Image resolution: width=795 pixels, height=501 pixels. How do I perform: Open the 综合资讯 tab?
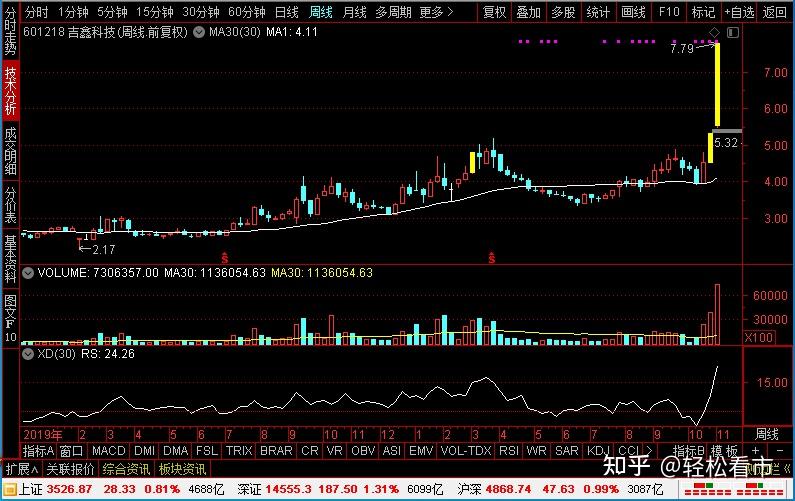click(x=126, y=469)
